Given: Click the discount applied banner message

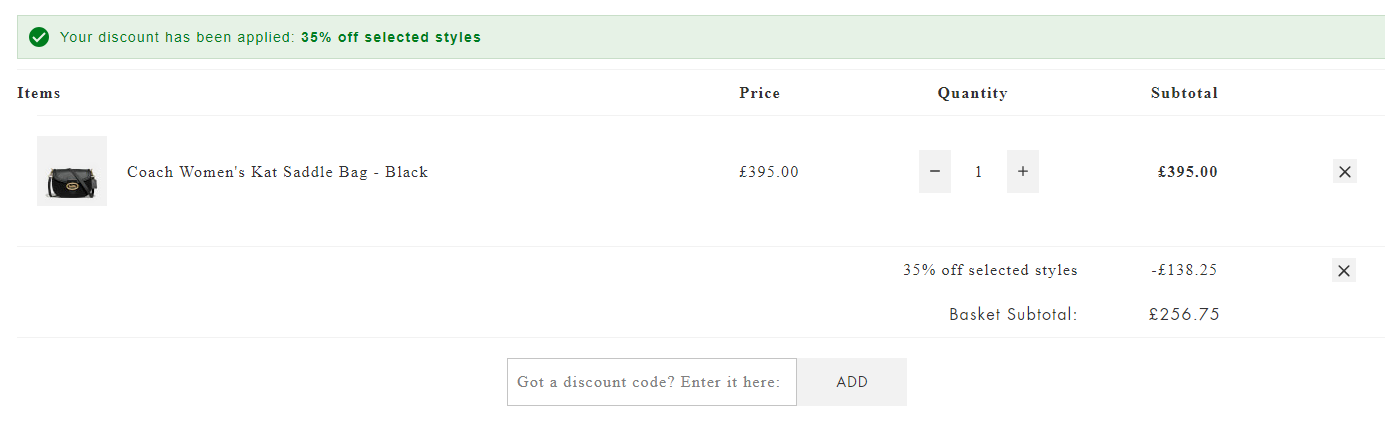Looking at the screenshot, I should (270, 37).
